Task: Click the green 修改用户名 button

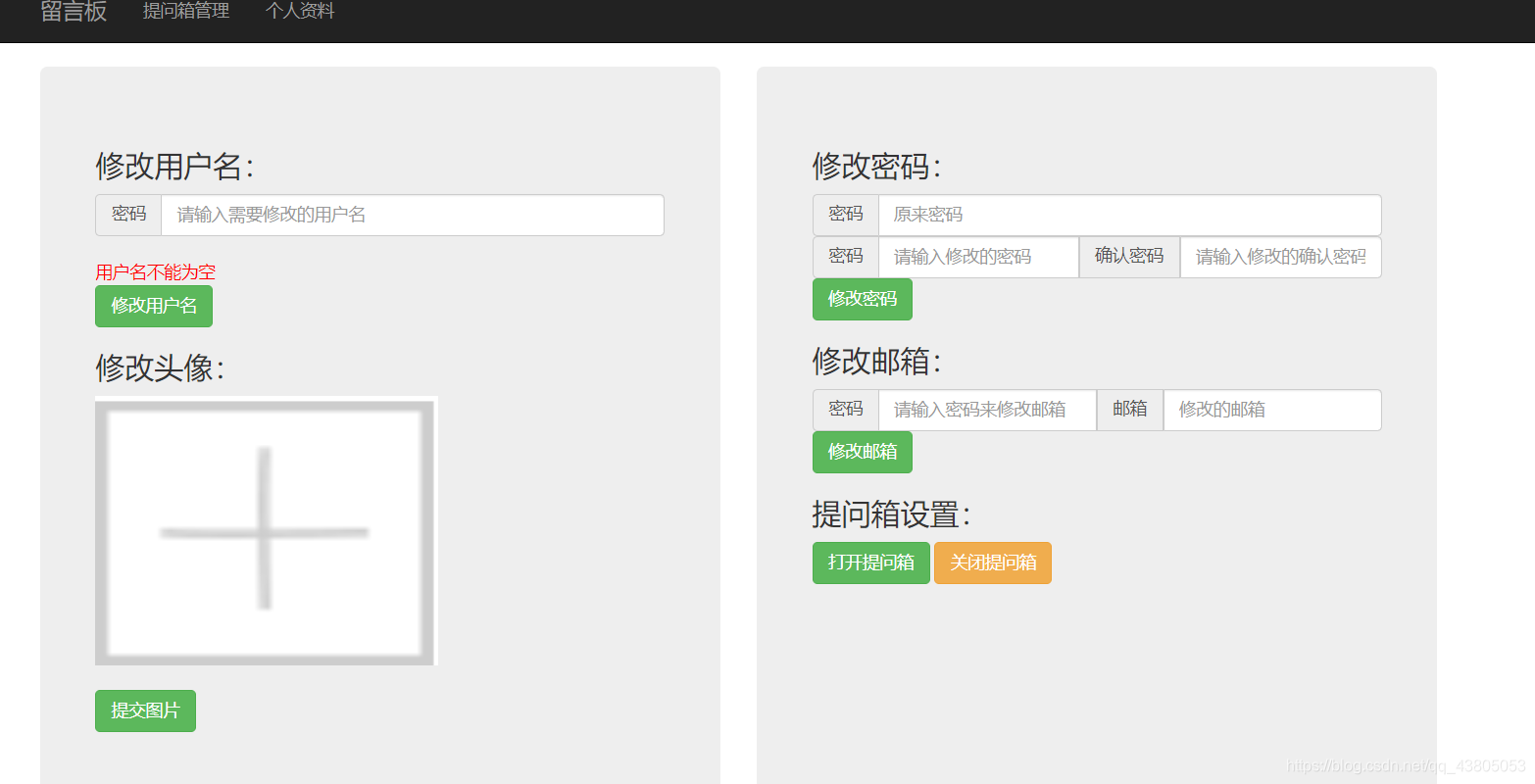Action: (x=154, y=306)
